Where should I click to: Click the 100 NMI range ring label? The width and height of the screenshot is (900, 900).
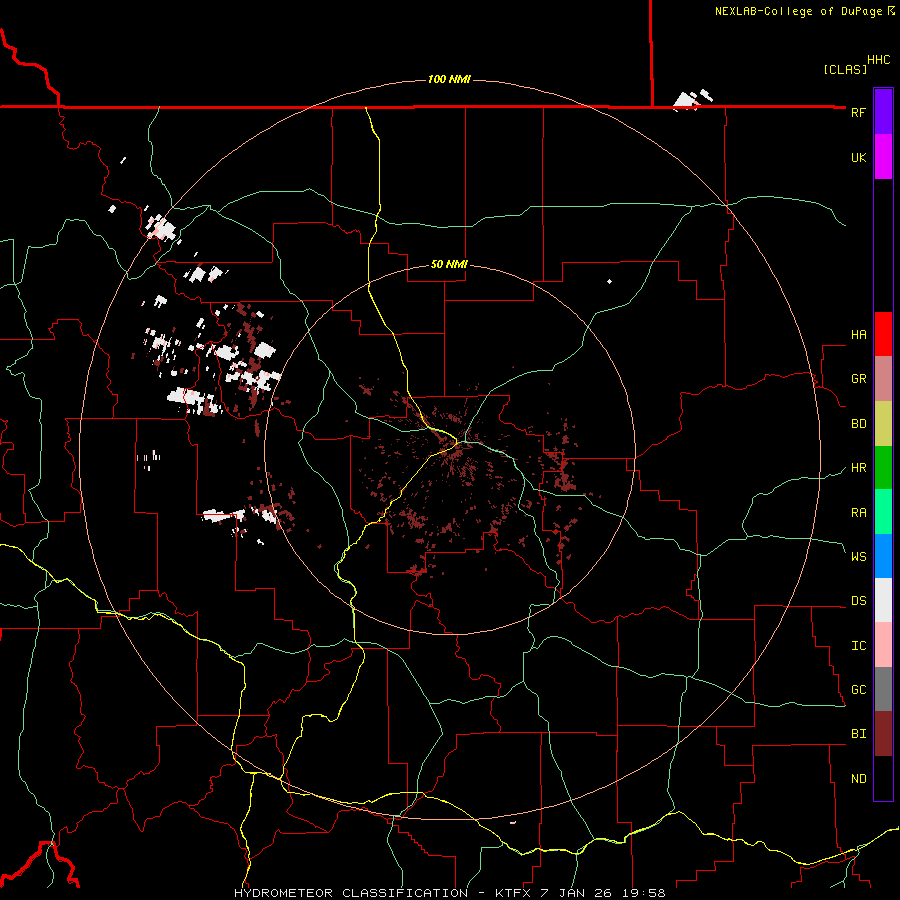pos(449,79)
